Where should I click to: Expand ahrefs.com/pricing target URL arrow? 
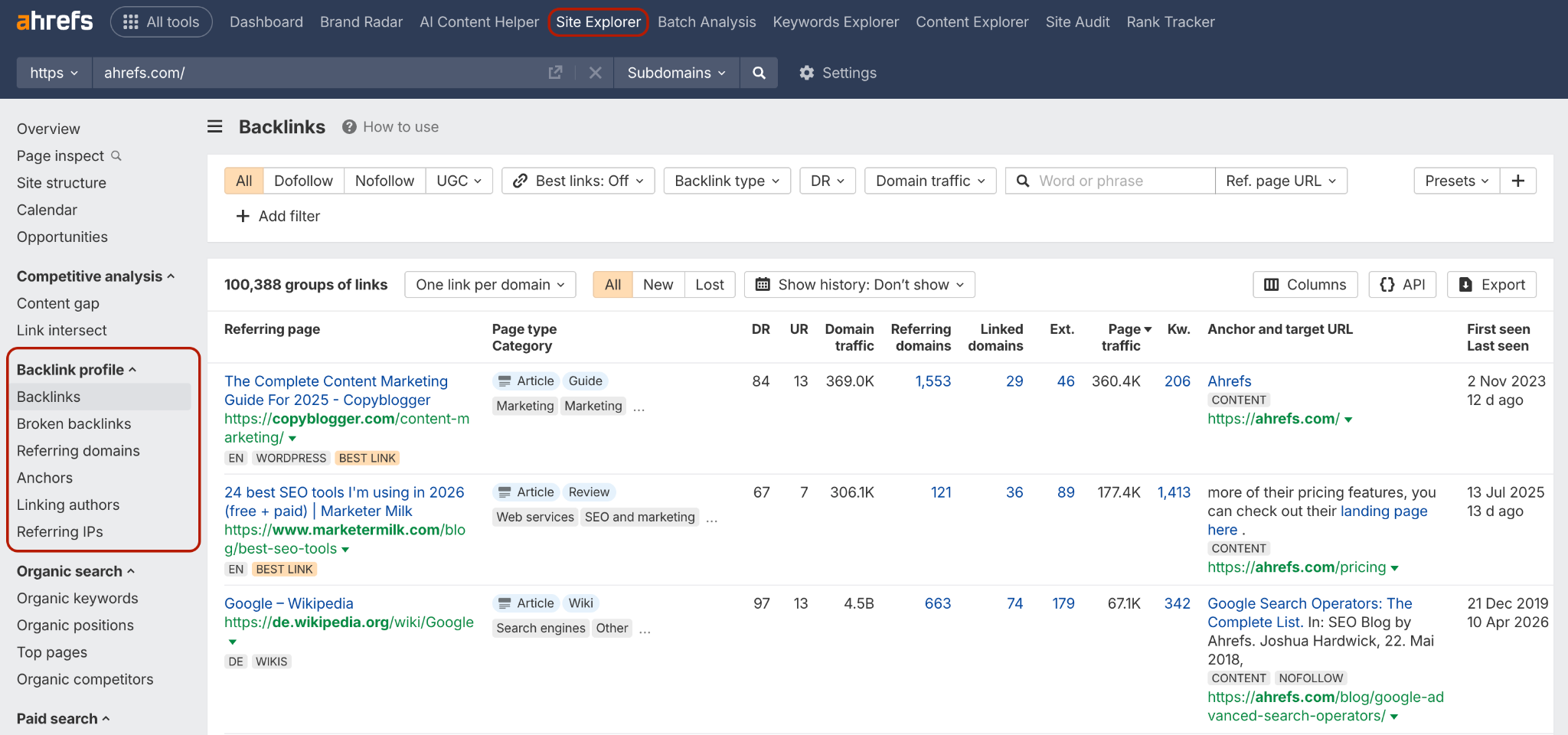coord(1394,568)
